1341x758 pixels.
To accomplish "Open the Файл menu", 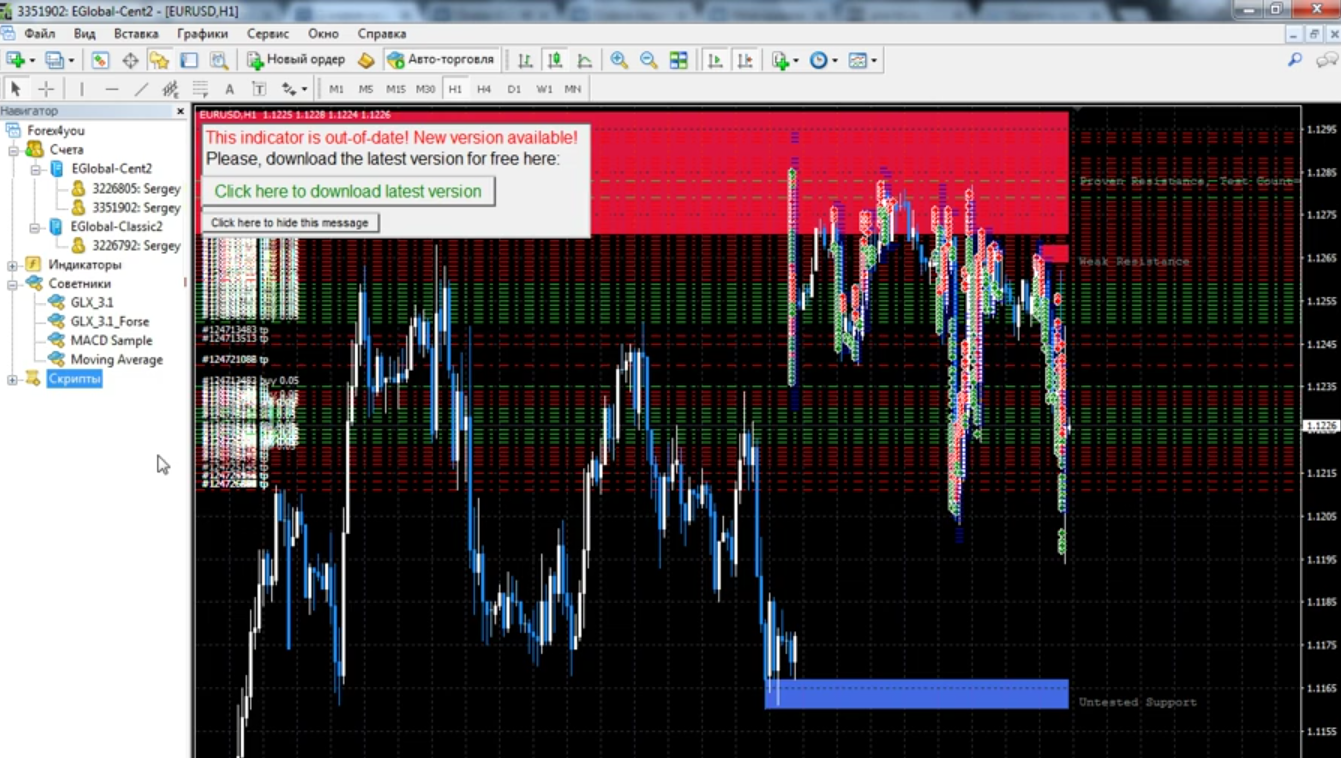I will pyautogui.click(x=40, y=34).
